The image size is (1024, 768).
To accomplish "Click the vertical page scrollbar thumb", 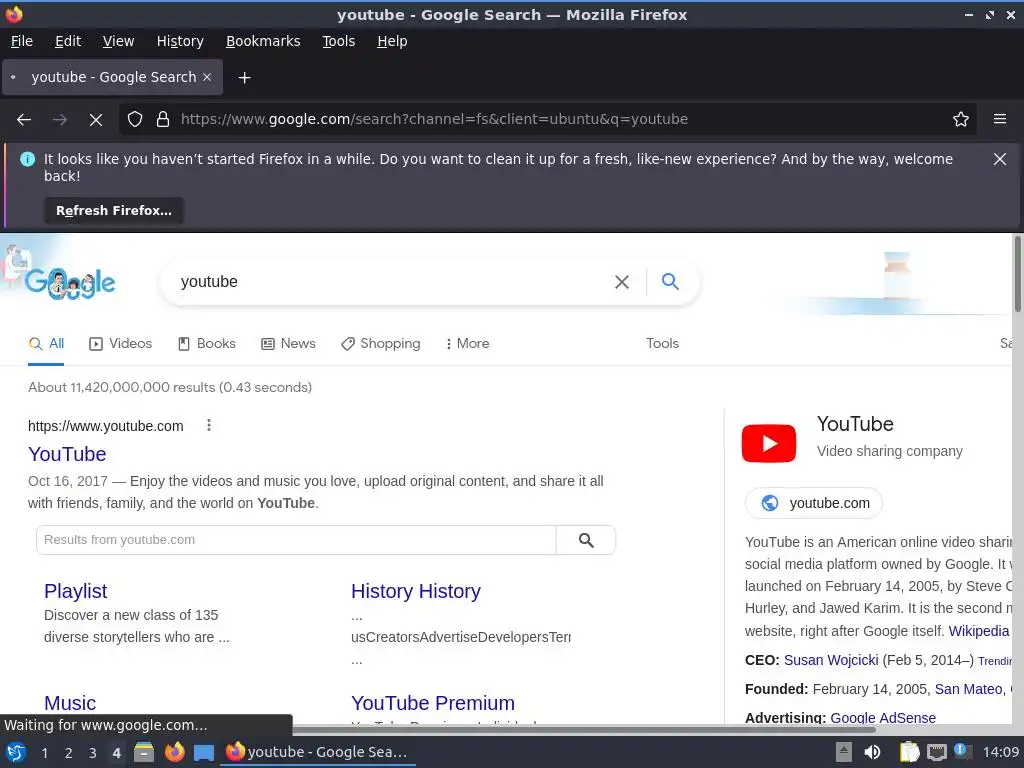I will [1017, 274].
